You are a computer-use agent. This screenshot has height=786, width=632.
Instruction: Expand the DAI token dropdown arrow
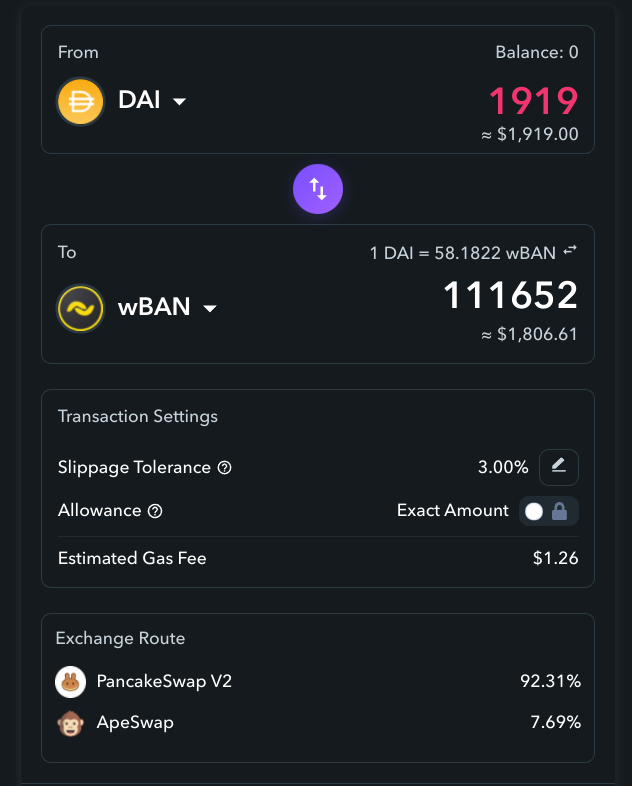179,102
